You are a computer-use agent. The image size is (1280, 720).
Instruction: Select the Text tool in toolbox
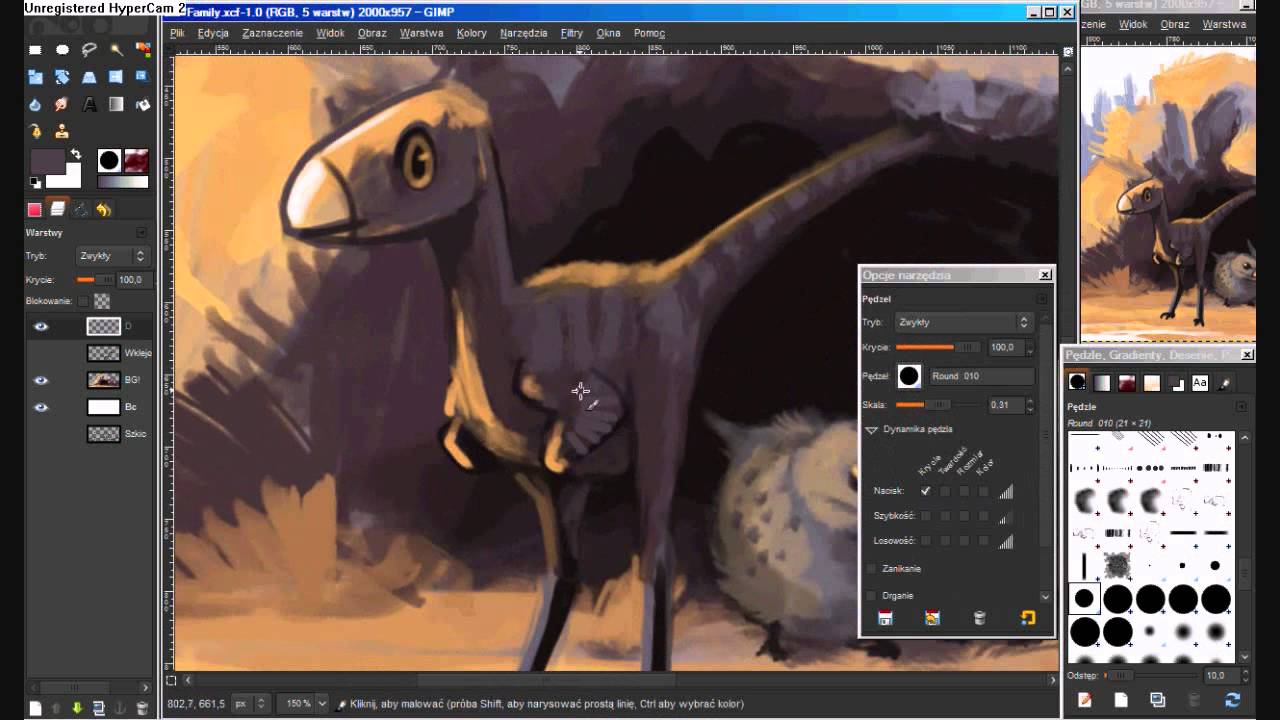pyautogui.click(x=89, y=104)
